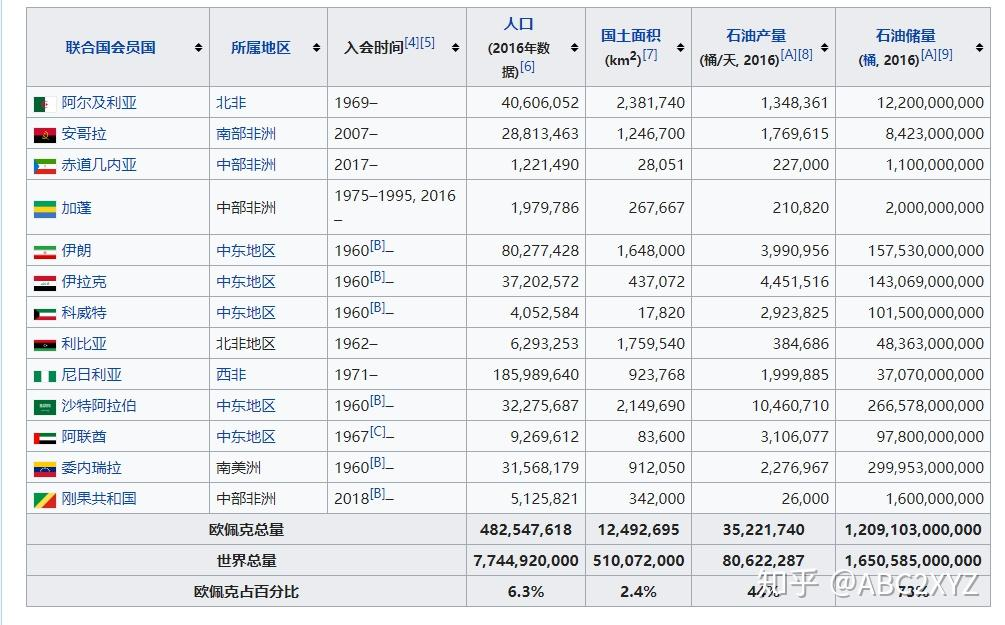The height and width of the screenshot is (625, 1005).
Task: Click footnote [B] in the Iran row
Action: pyautogui.click(x=377, y=246)
